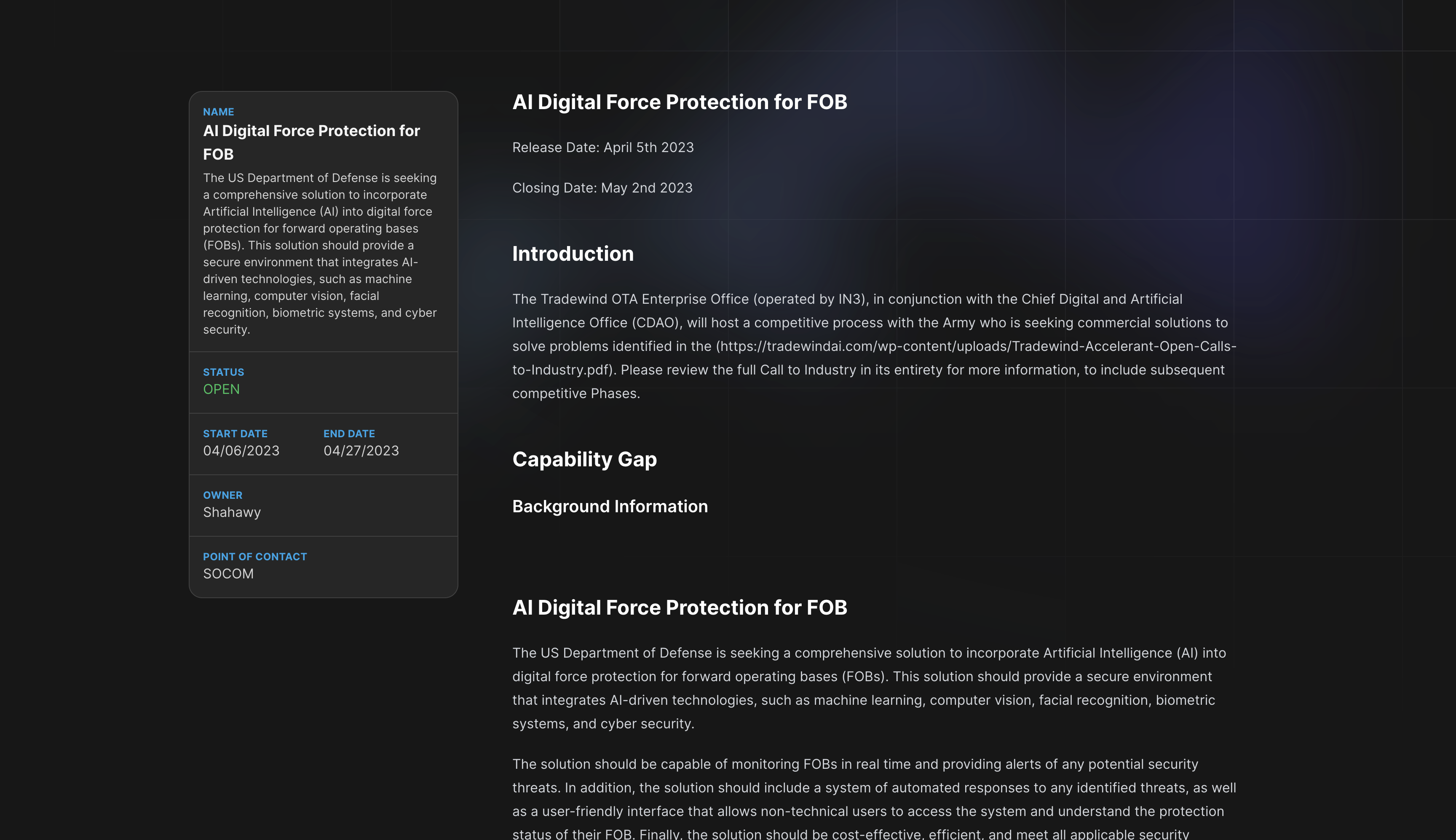The height and width of the screenshot is (840, 1456).
Task: Click the END DATE label
Action: tap(349, 433)
